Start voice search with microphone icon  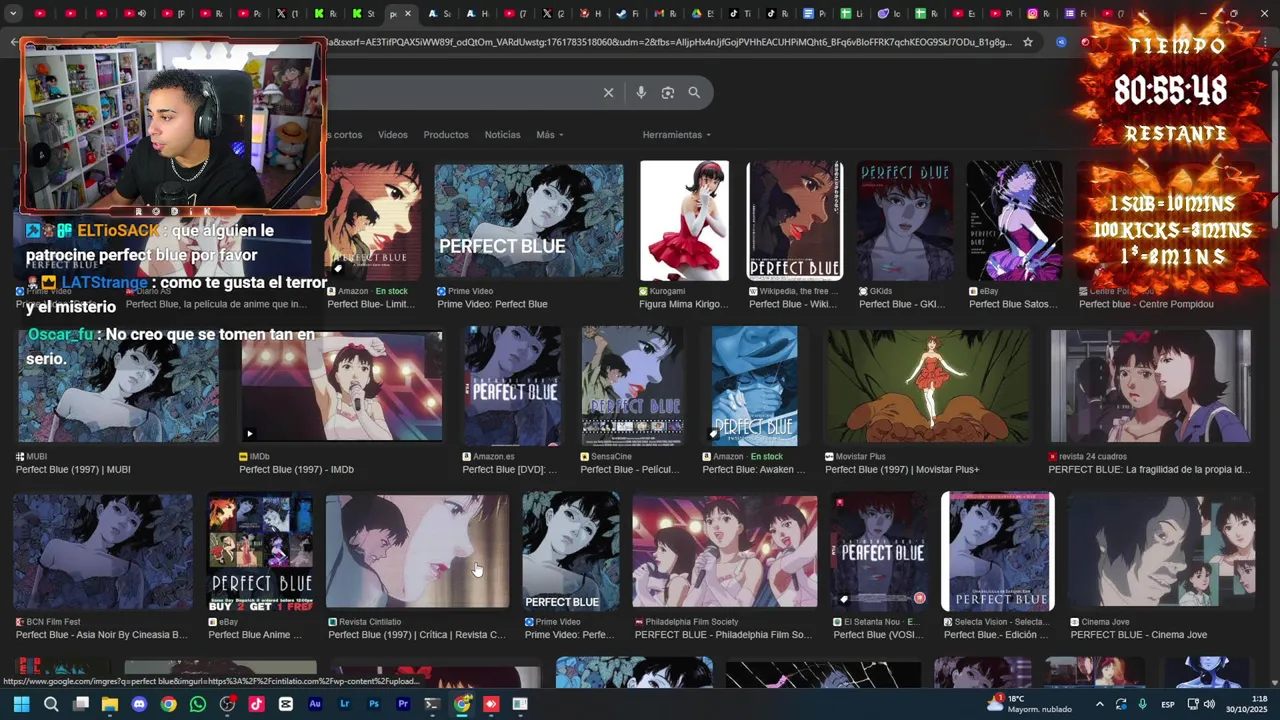click(641, 93)
